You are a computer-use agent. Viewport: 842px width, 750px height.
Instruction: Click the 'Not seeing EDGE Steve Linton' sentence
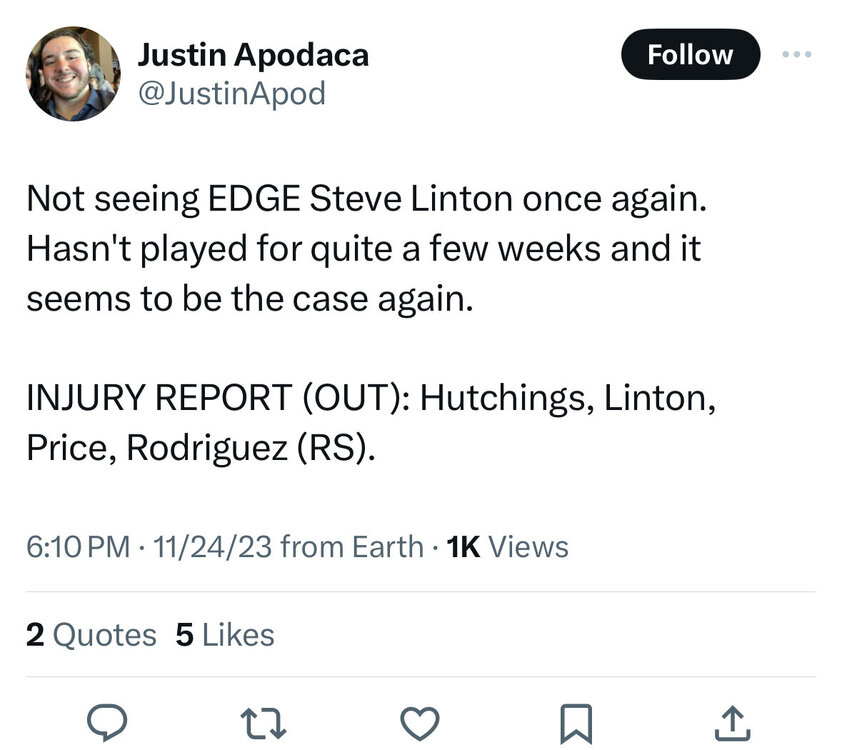366,198
